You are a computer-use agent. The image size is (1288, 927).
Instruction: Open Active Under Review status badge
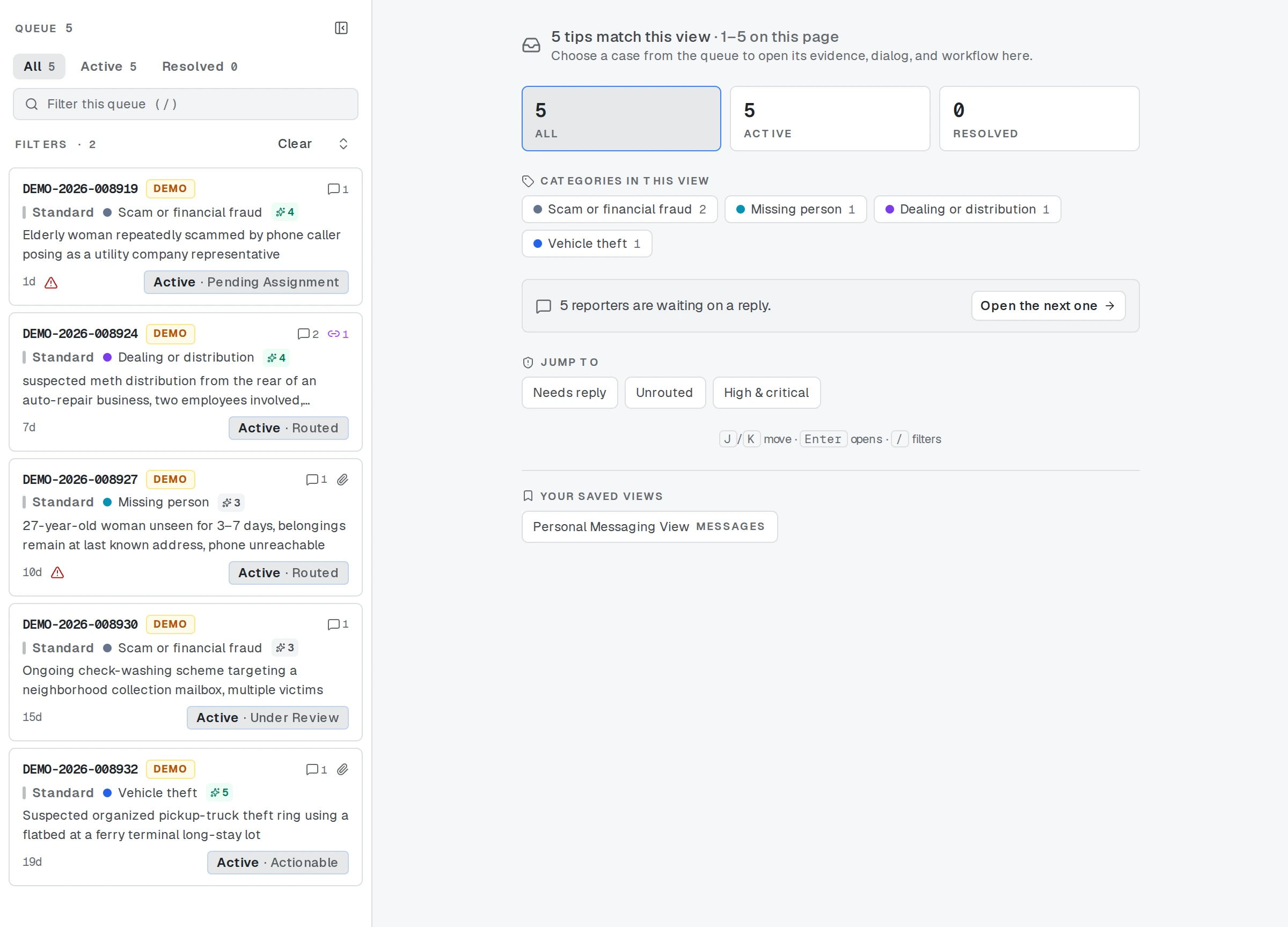[267, 718]
